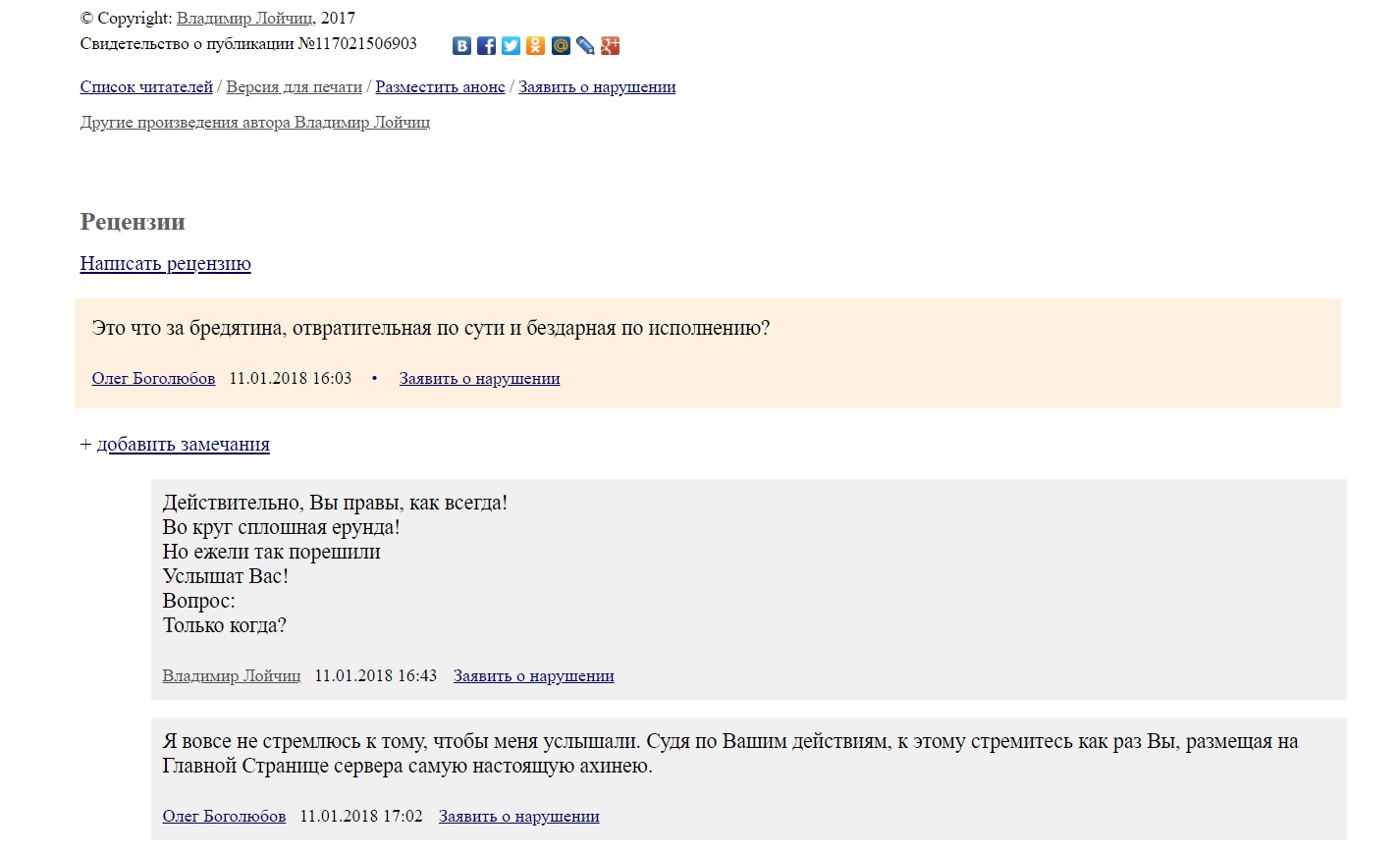Report the reply dated 11.01.2018 17:02

coord(519,816)
